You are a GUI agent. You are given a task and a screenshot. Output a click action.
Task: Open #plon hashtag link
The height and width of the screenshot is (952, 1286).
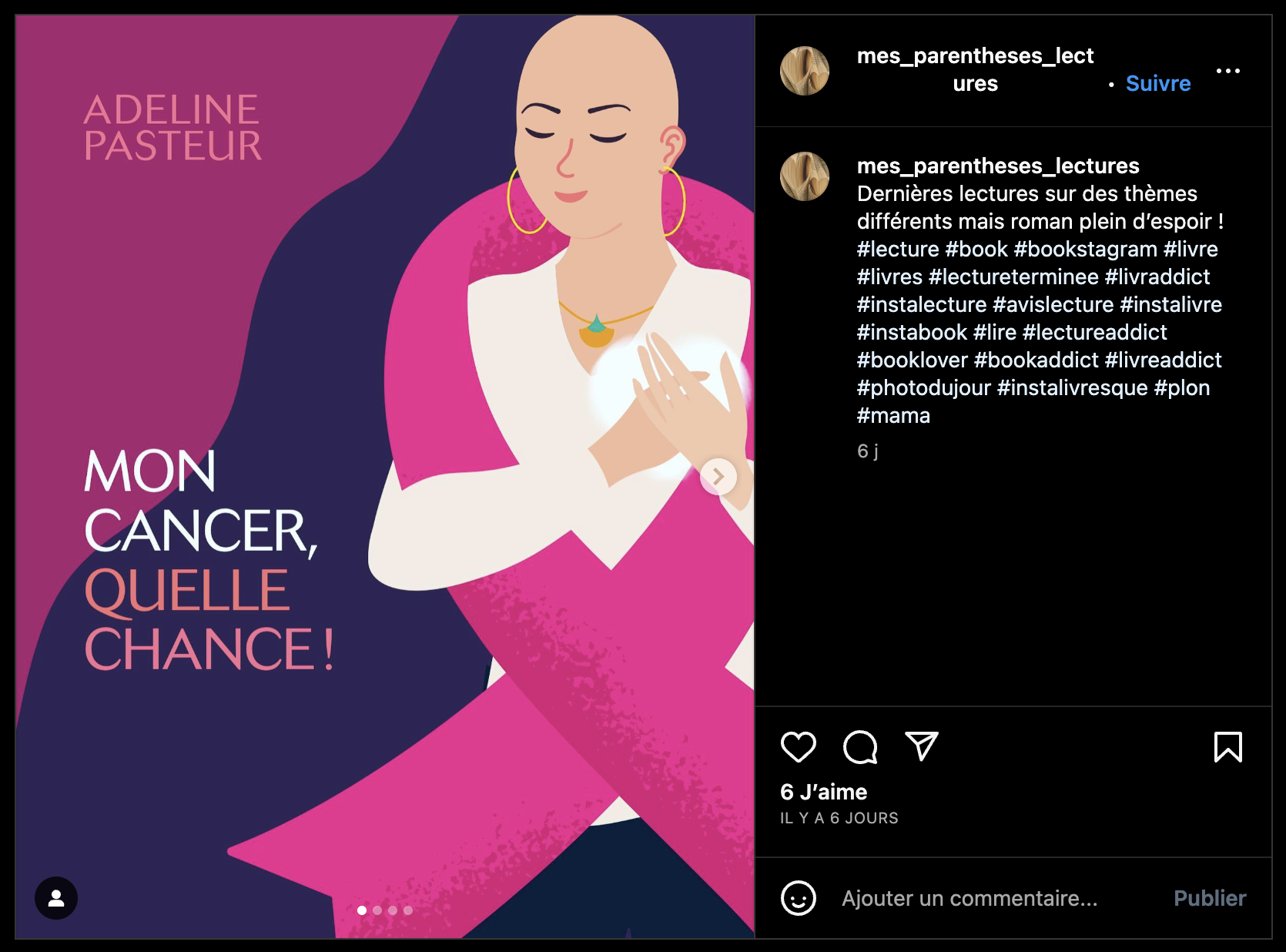(1181, 387)
